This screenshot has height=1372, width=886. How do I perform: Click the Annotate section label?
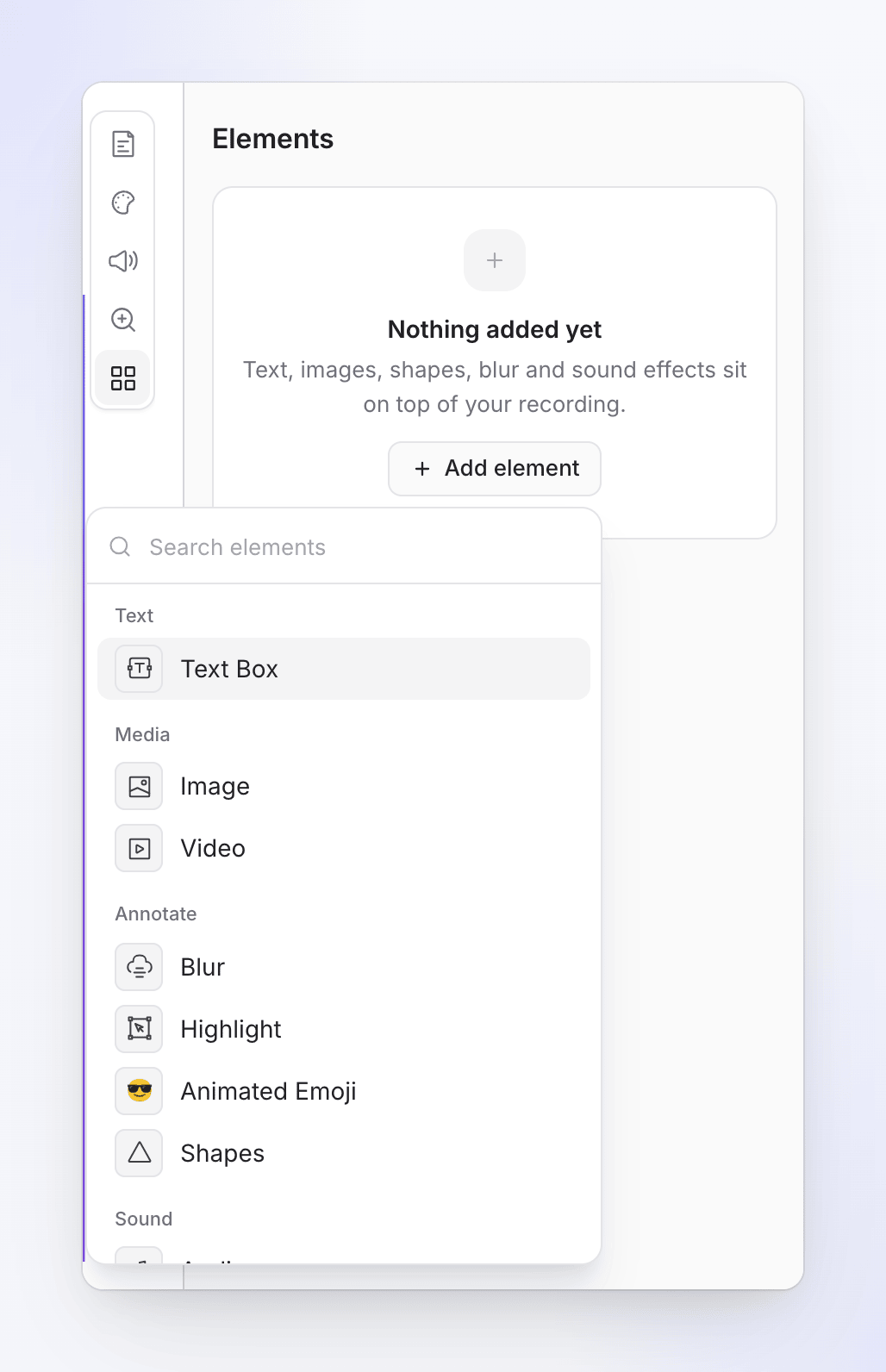pos(156,914)
